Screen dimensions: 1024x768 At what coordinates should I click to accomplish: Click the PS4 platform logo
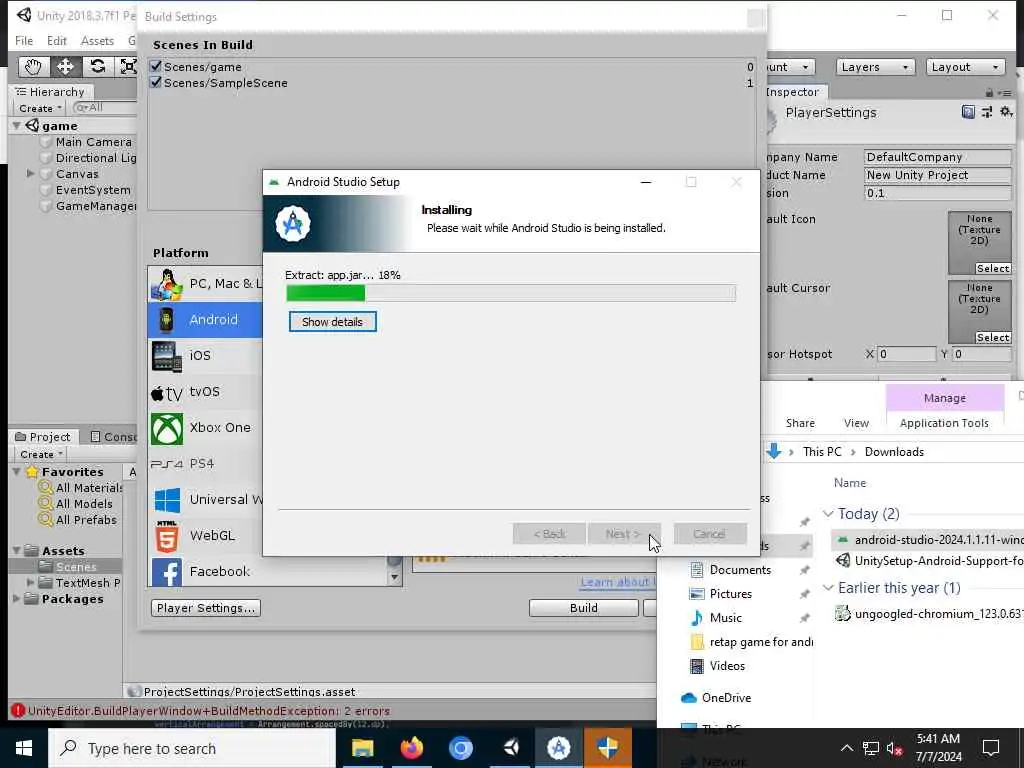(x=167, y=464)
